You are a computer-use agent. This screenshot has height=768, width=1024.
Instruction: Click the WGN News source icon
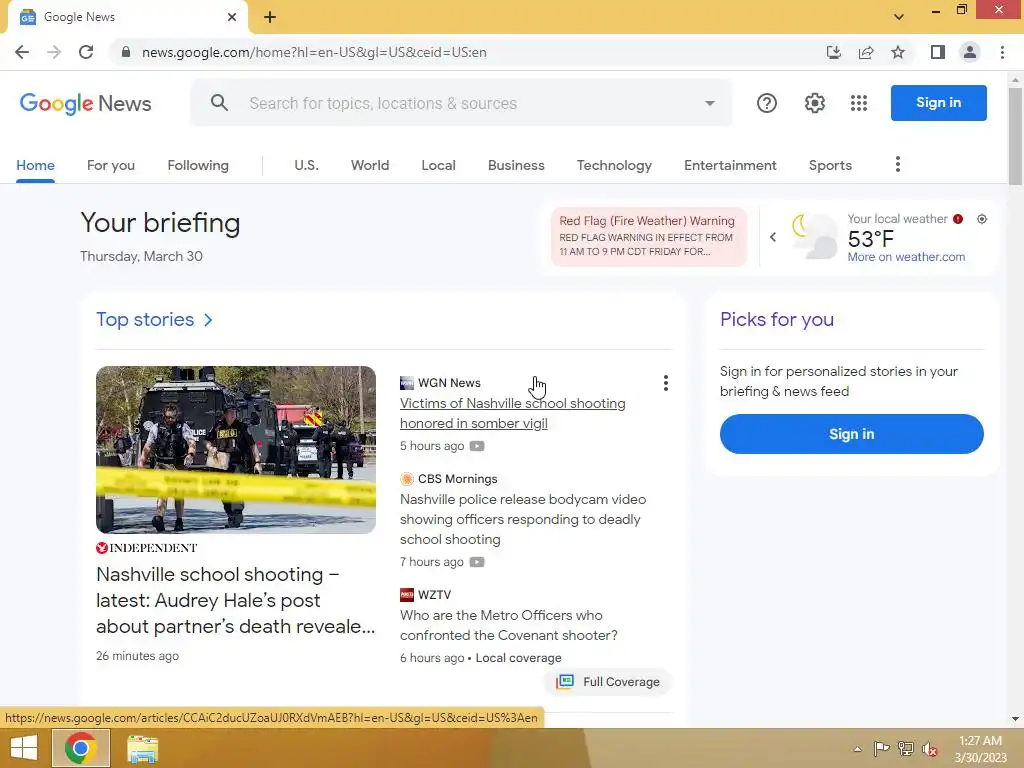[x=407, y=383]
